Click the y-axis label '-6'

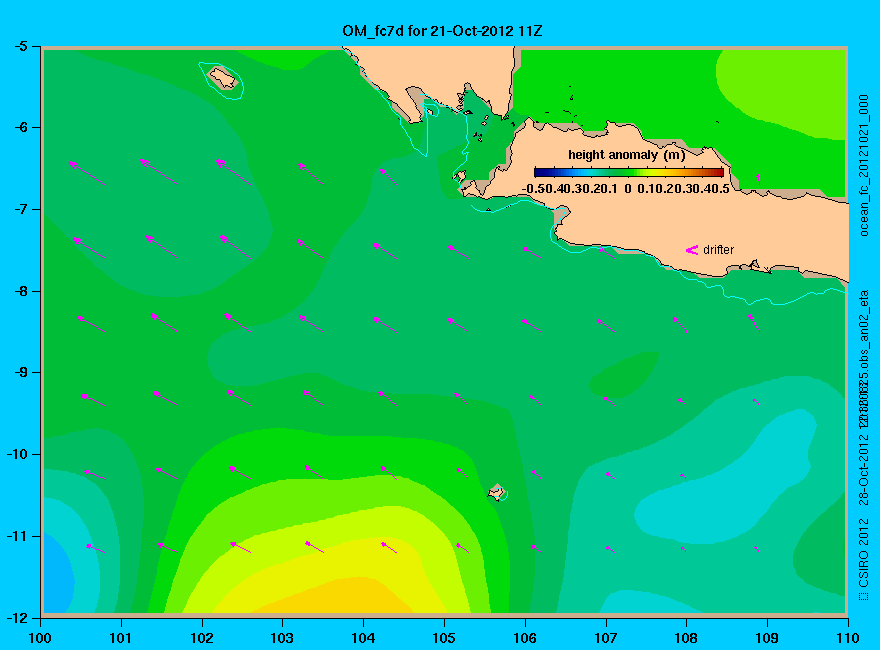click(x=21, y=127)
